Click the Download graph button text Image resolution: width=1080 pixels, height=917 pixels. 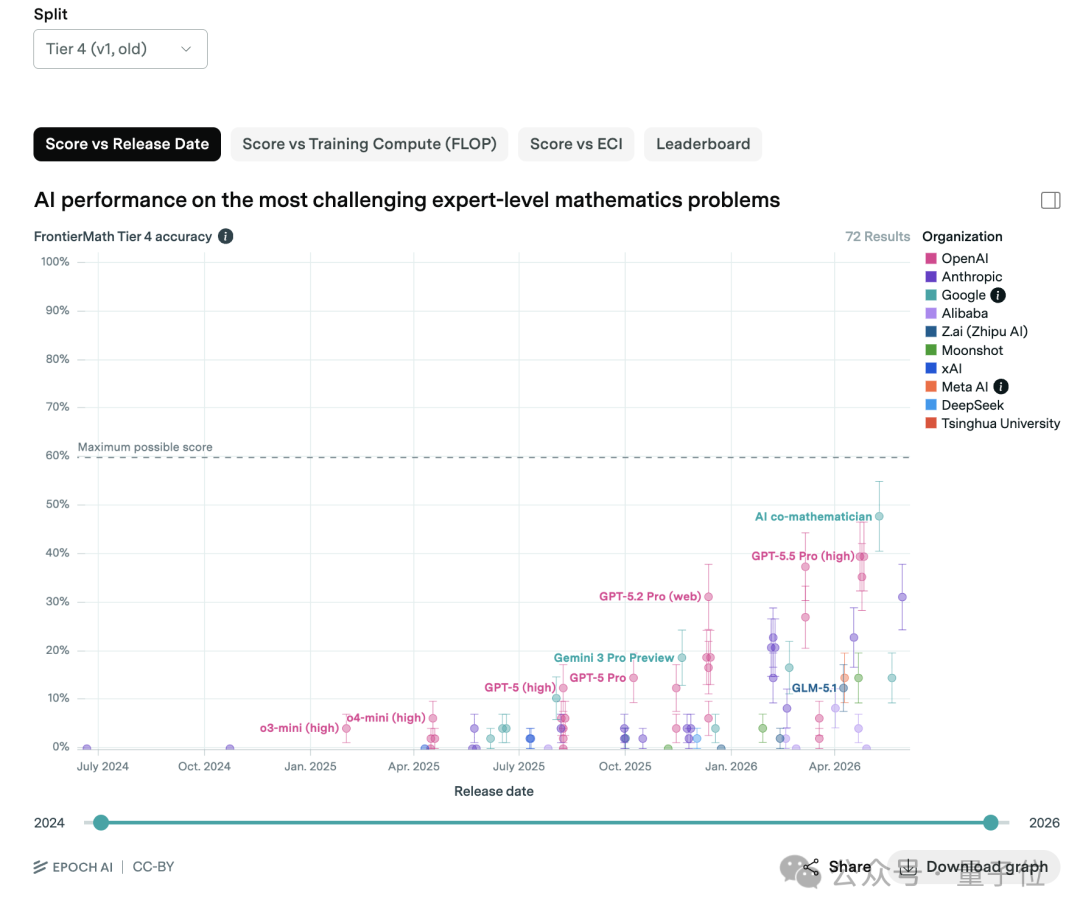[987, 867]
